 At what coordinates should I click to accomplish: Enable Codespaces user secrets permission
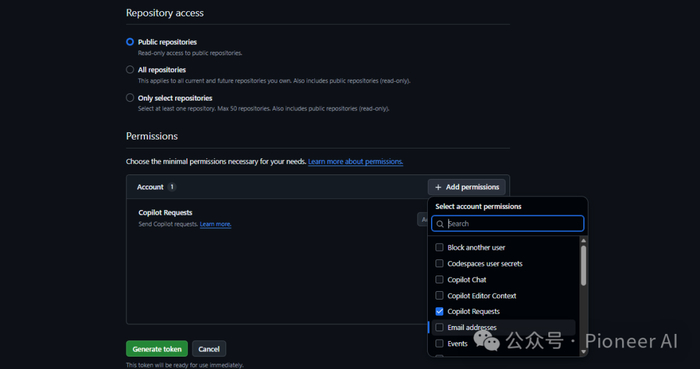coord(439,263)
